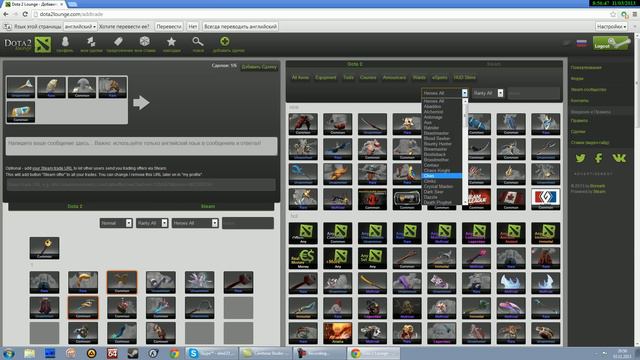This screenshot has height=360, width=640.
Task: Open the VK icon in sidebar
Action: (x=619, y=158)
